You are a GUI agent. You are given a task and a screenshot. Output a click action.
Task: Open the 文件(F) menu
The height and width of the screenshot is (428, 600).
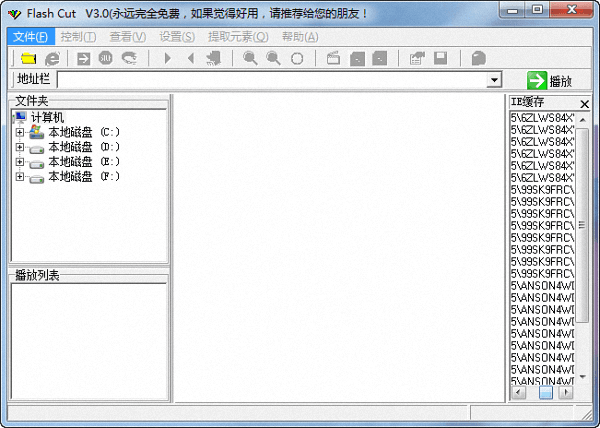[31, 37]
